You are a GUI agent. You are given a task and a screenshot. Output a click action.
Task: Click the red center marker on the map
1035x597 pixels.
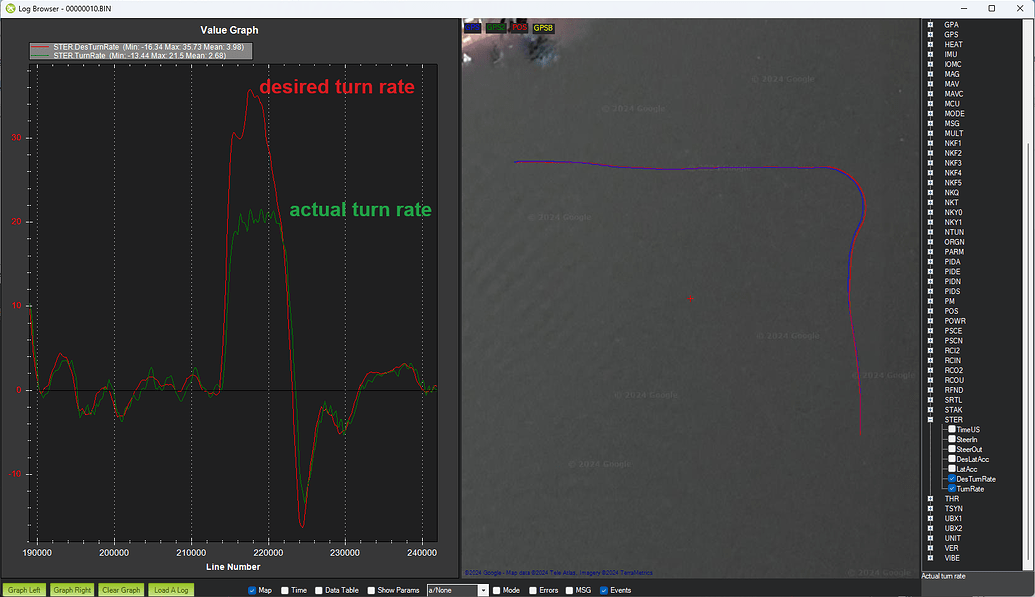(x=690, y=298)
